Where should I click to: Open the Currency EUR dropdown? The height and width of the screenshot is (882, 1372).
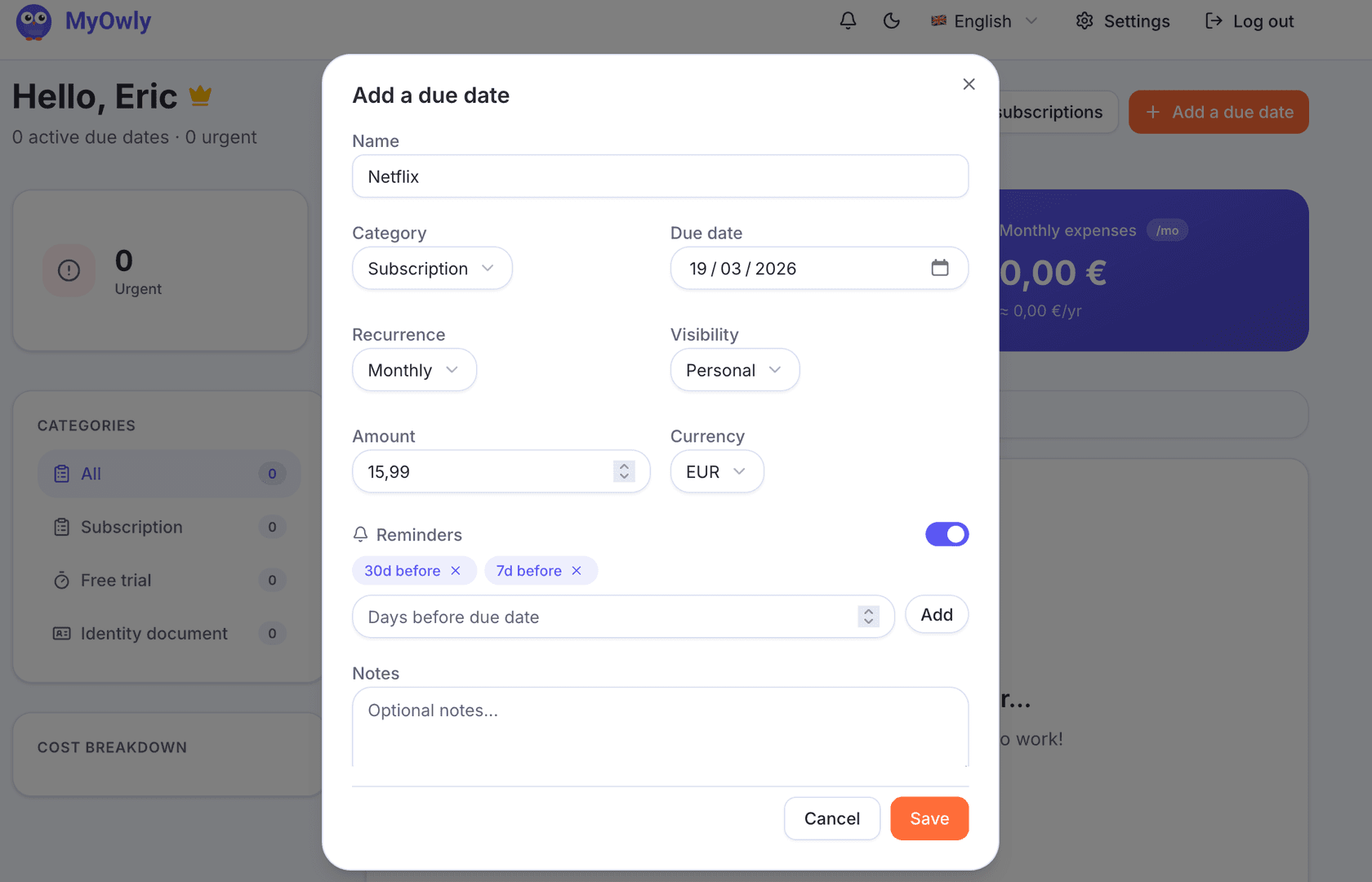716,472
